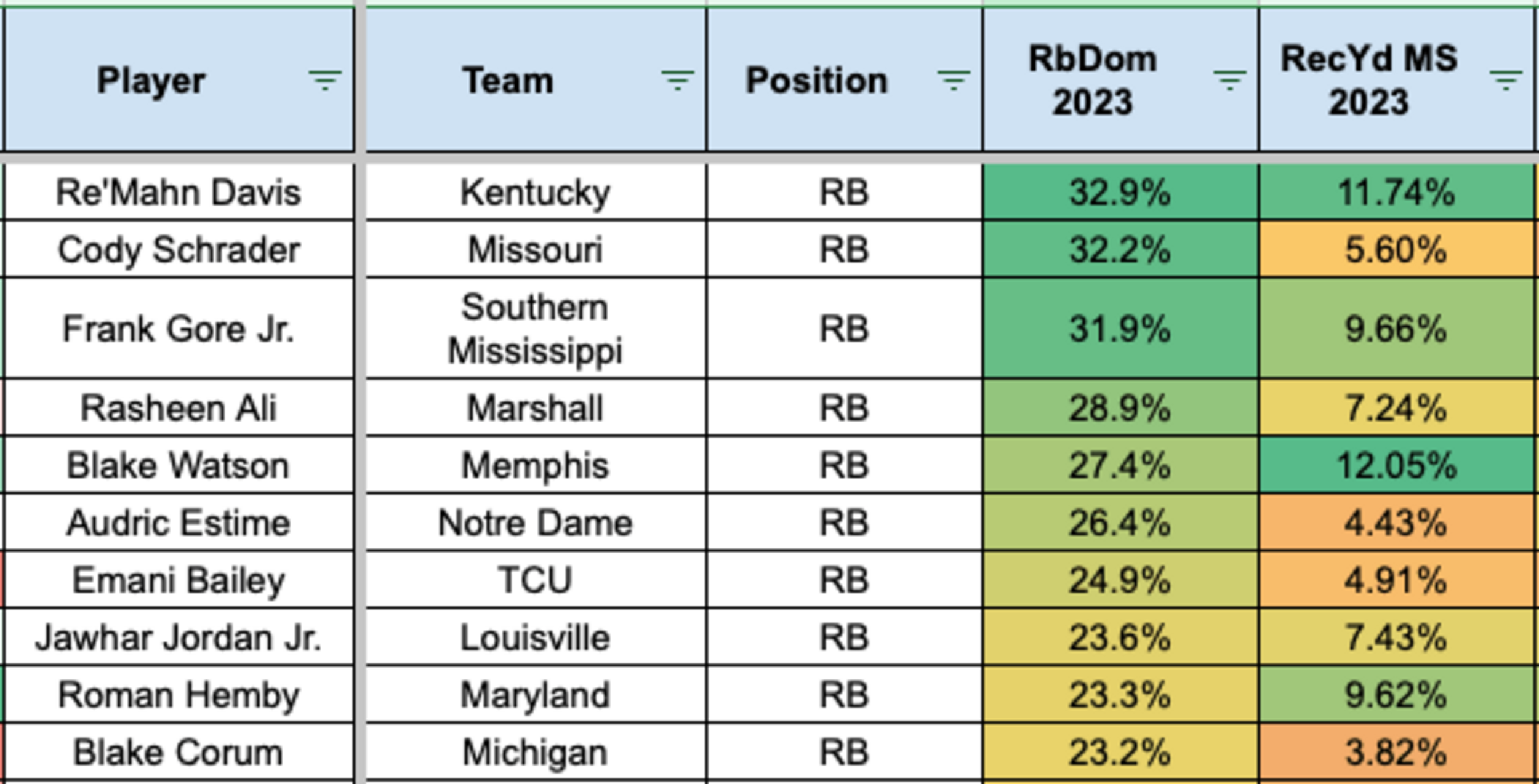
Task: Open the RbDom 2023 filter icon
Action: (x=1229, y=80)
